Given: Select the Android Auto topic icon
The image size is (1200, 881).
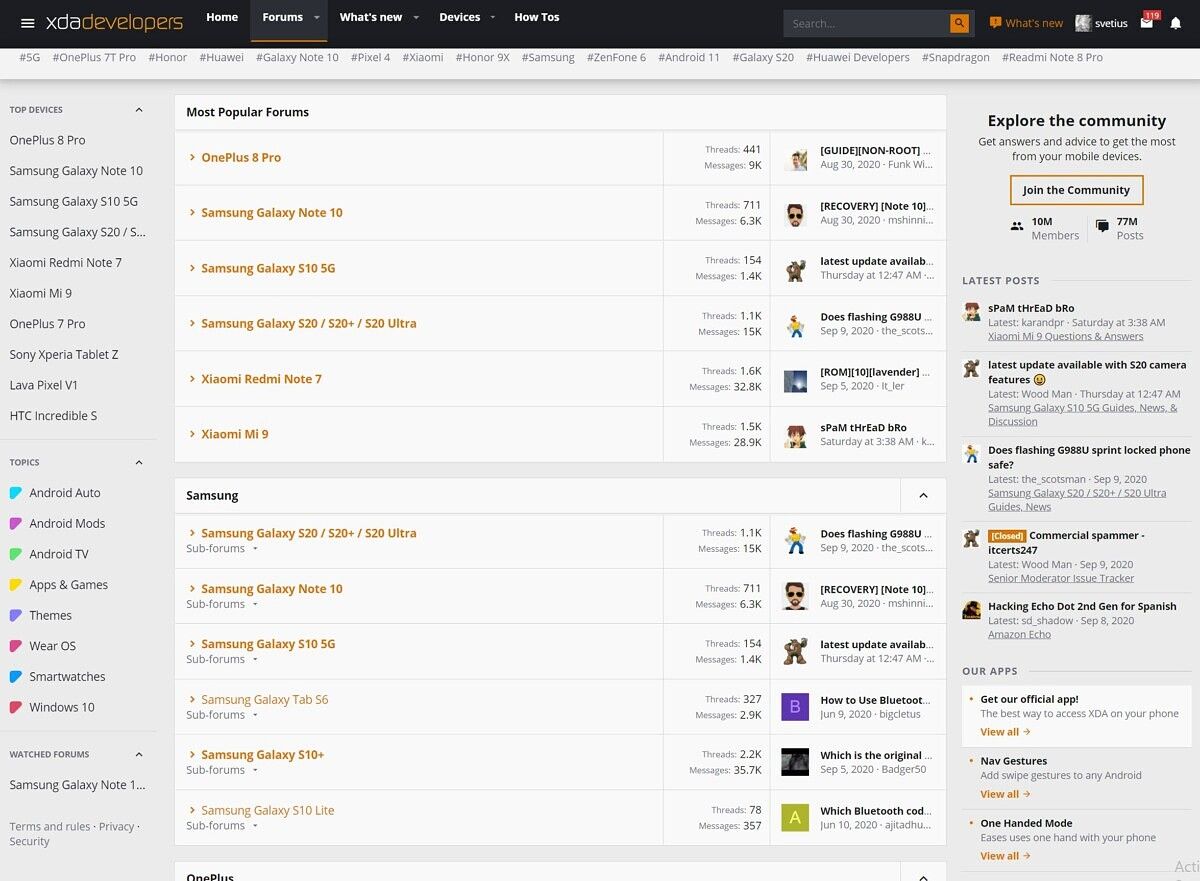Looking at the screenshot, I should 14,493.
